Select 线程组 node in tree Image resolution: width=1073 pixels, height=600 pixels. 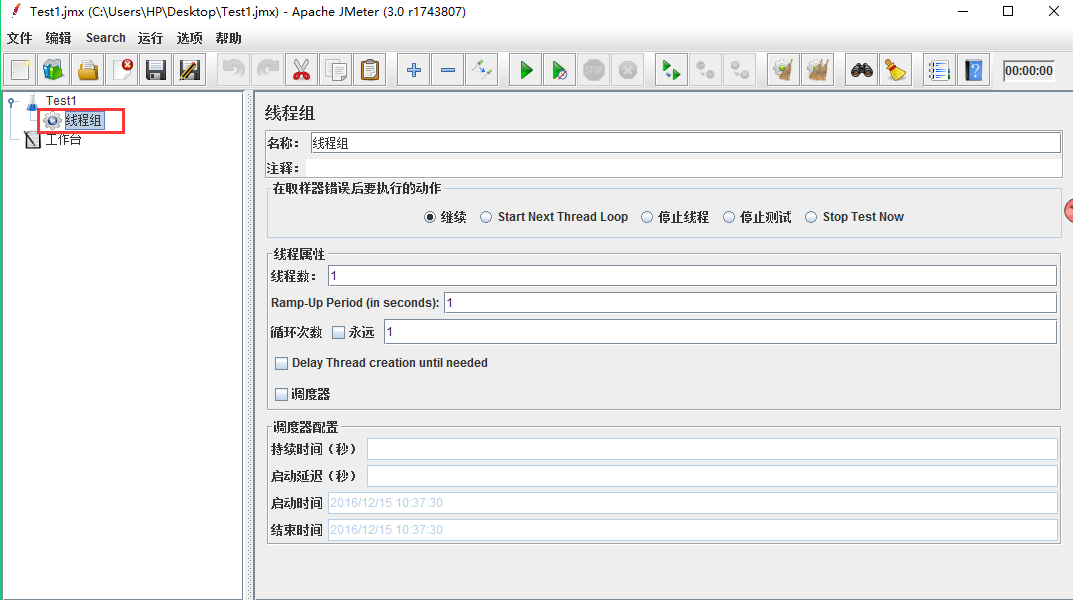[x=83, y=120]
